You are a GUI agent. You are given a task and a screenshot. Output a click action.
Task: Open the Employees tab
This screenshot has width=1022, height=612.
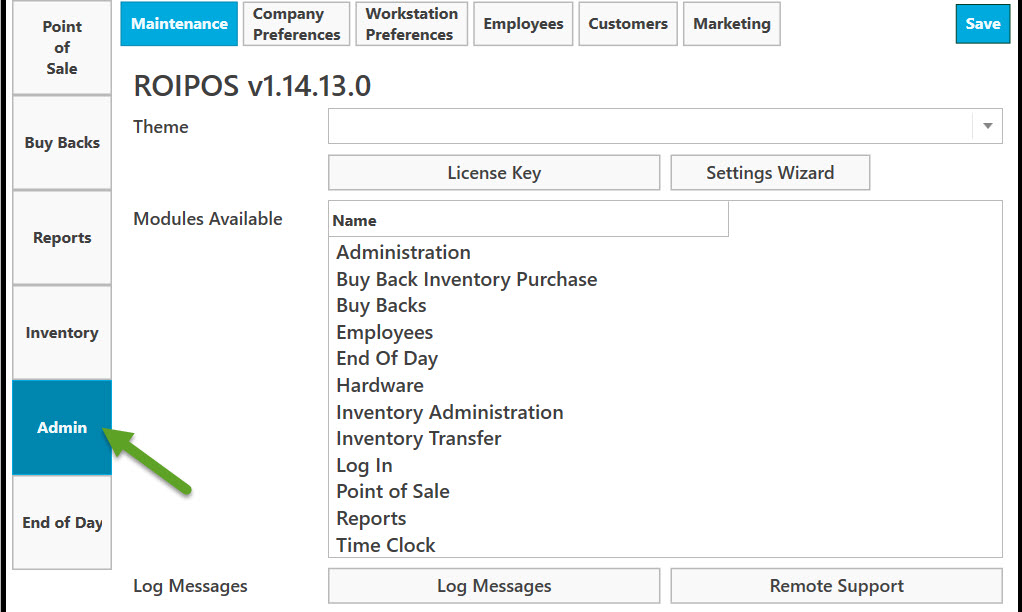pos(523,24)
